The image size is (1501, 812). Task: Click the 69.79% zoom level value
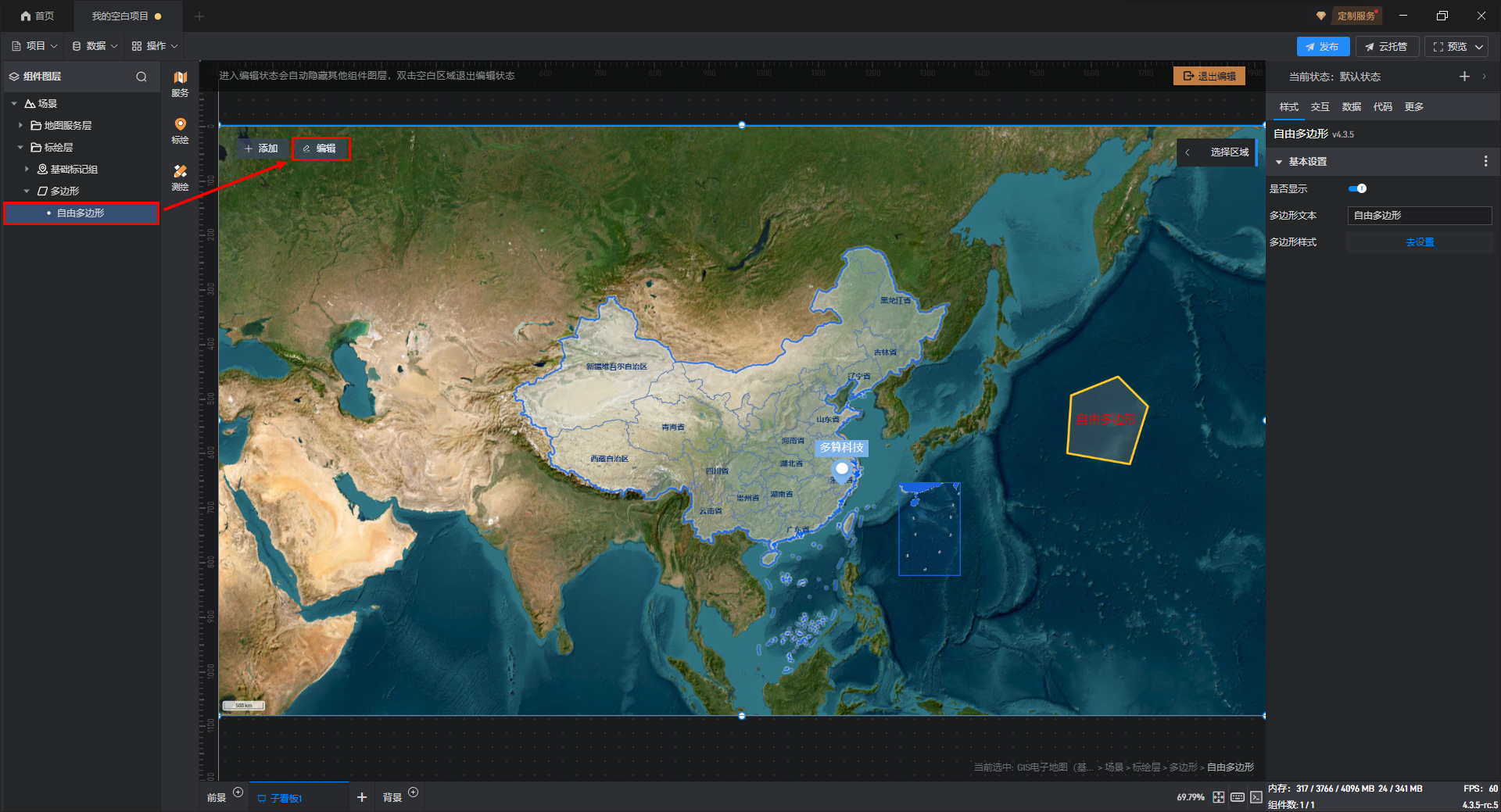(x=1191, y=797)
